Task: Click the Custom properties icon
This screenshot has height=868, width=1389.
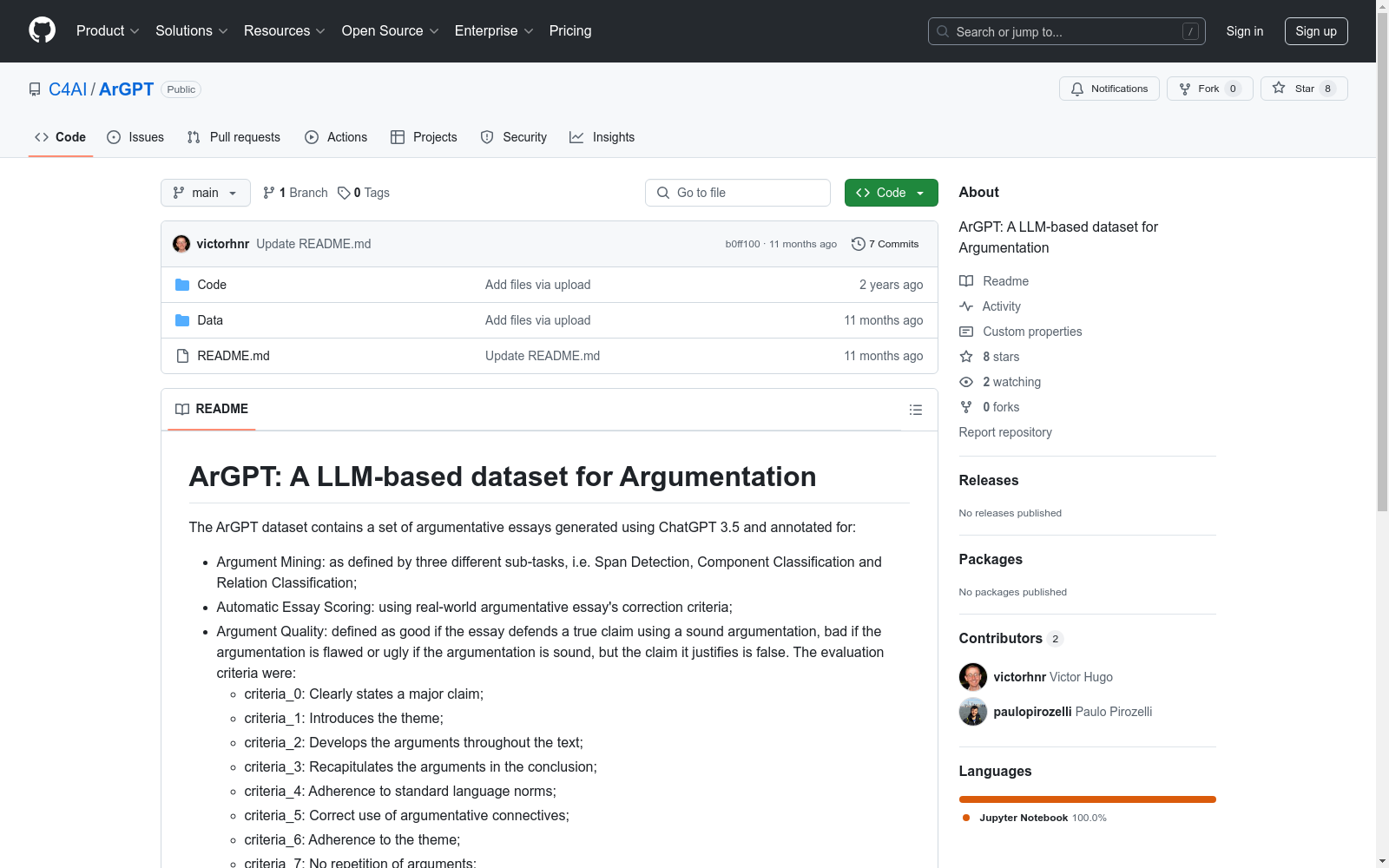Action: click(966, 332)
